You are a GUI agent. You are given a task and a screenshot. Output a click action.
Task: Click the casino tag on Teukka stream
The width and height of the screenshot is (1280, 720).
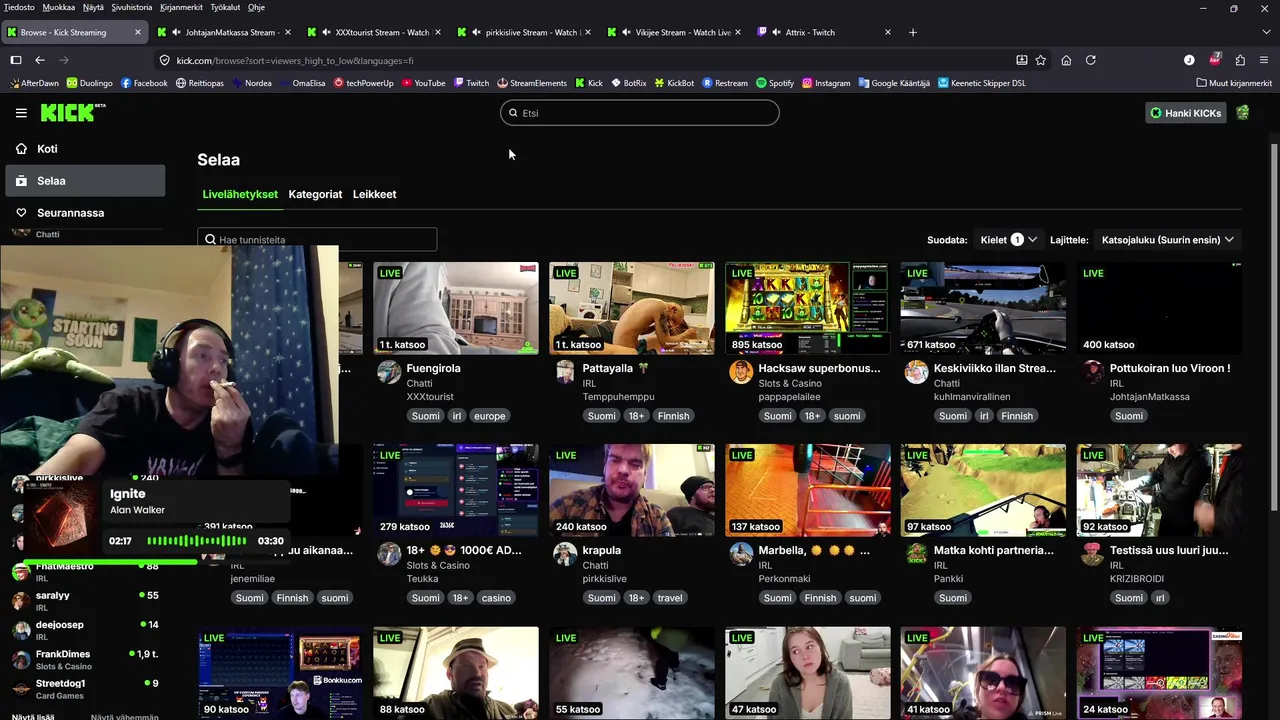[x=496, y=598]
